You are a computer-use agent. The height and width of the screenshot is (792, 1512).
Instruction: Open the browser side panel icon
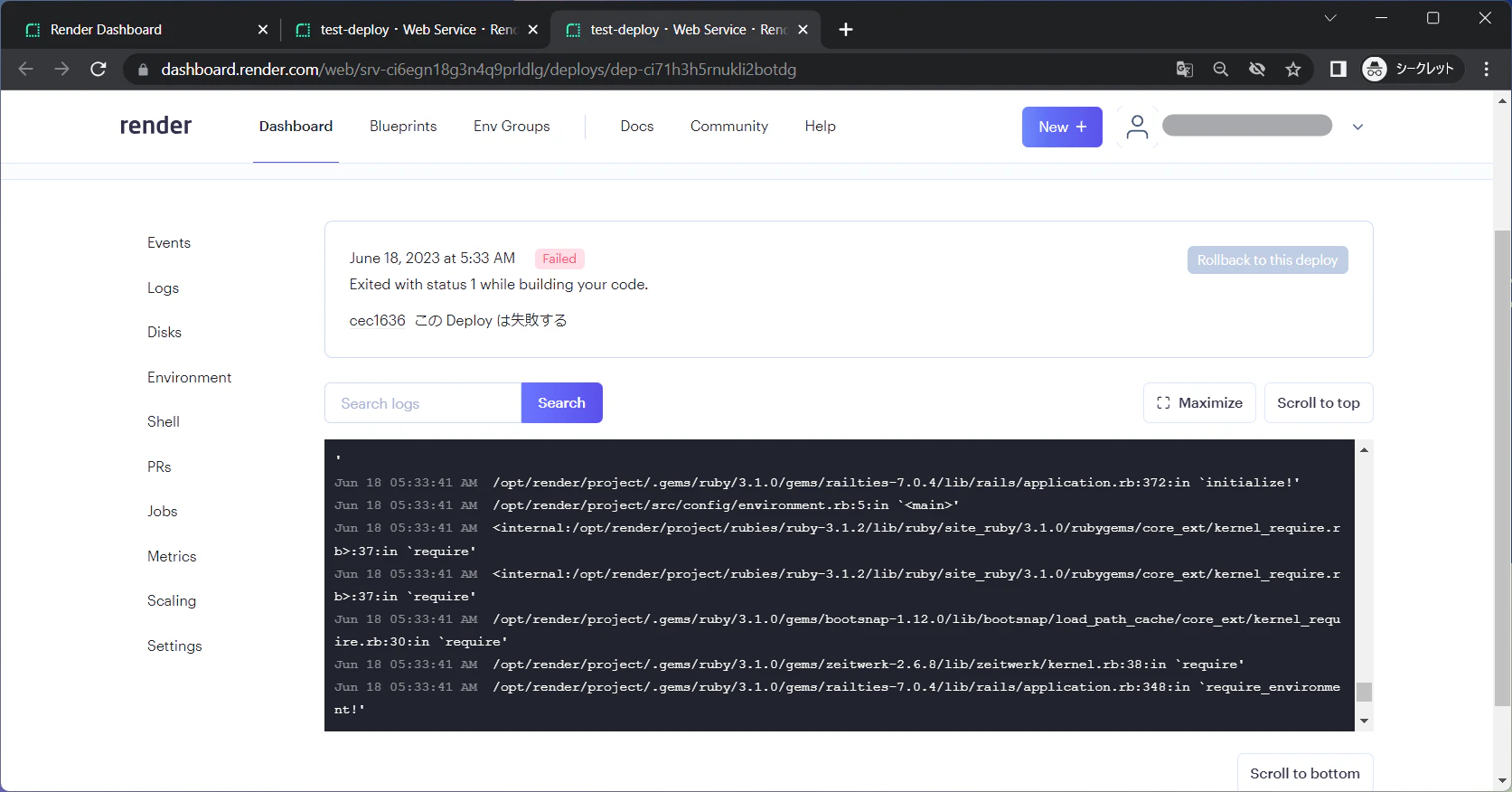click(x=1338, y=70)
